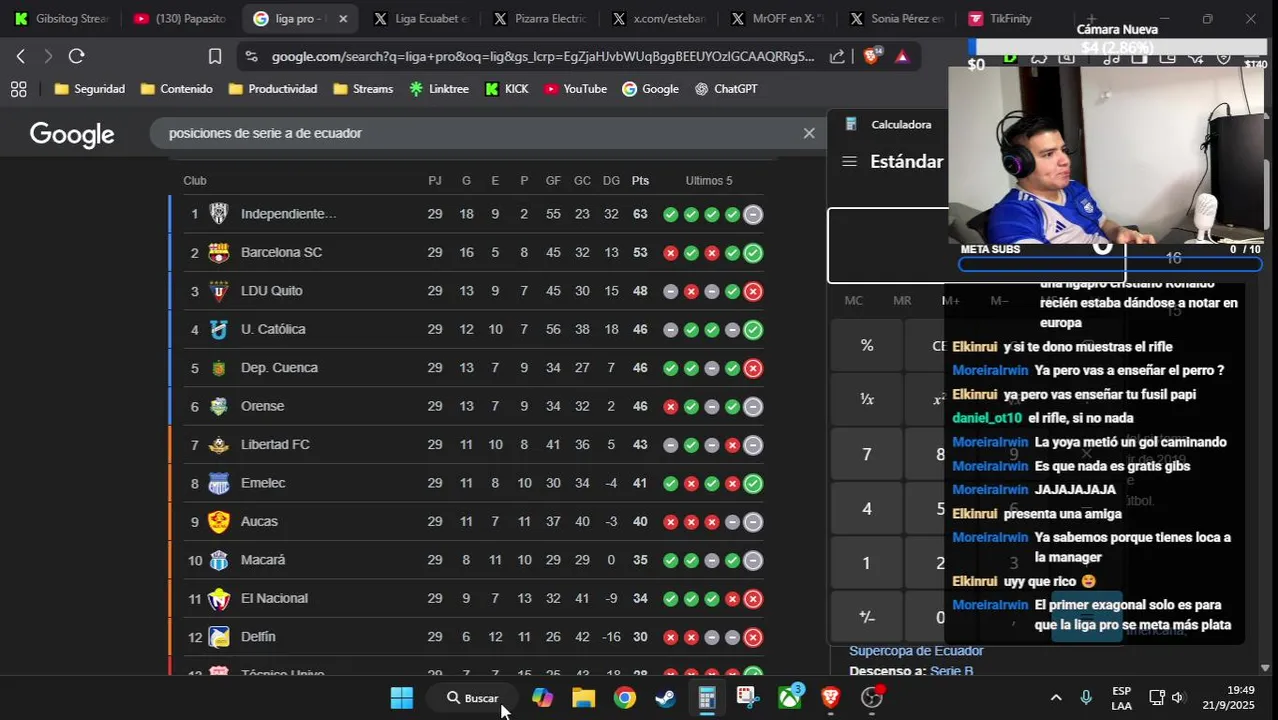Click the 7 key in Calculator
Screen dimensions: 1278x720
(867, 455)
